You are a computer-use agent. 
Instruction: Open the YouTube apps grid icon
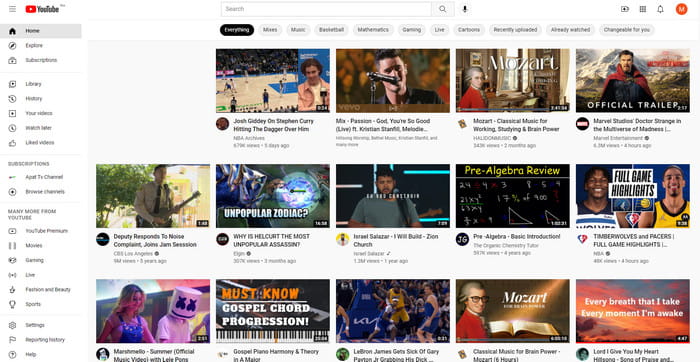pos(642,9)
